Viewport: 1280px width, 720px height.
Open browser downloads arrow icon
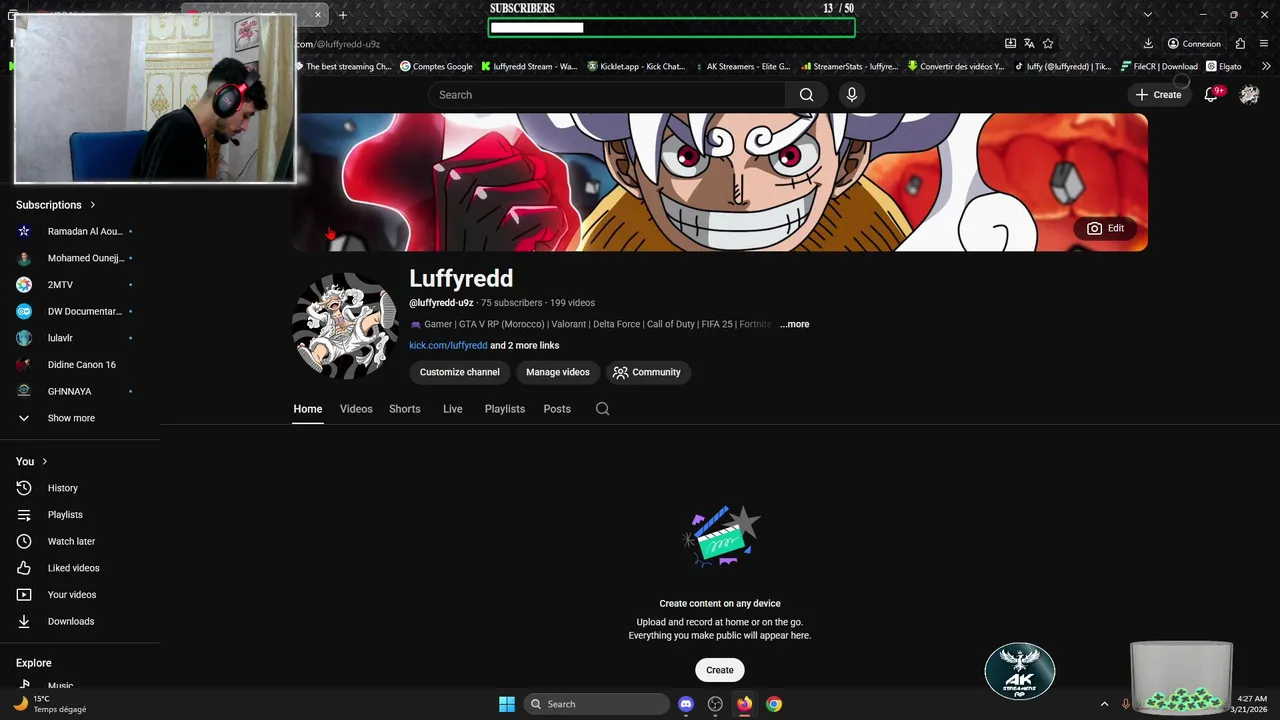1148,44
